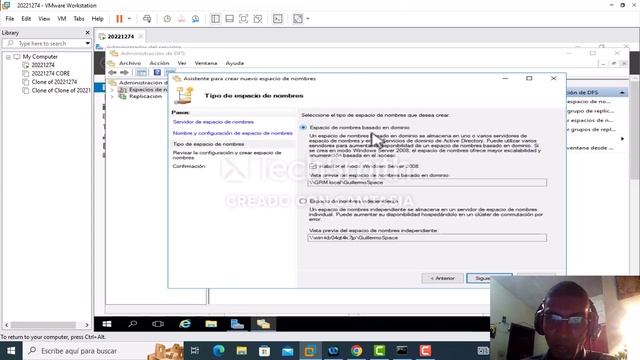640x360 pixels.
Task: Take a snapshot using the clock icon
Action: pos(167,19)
